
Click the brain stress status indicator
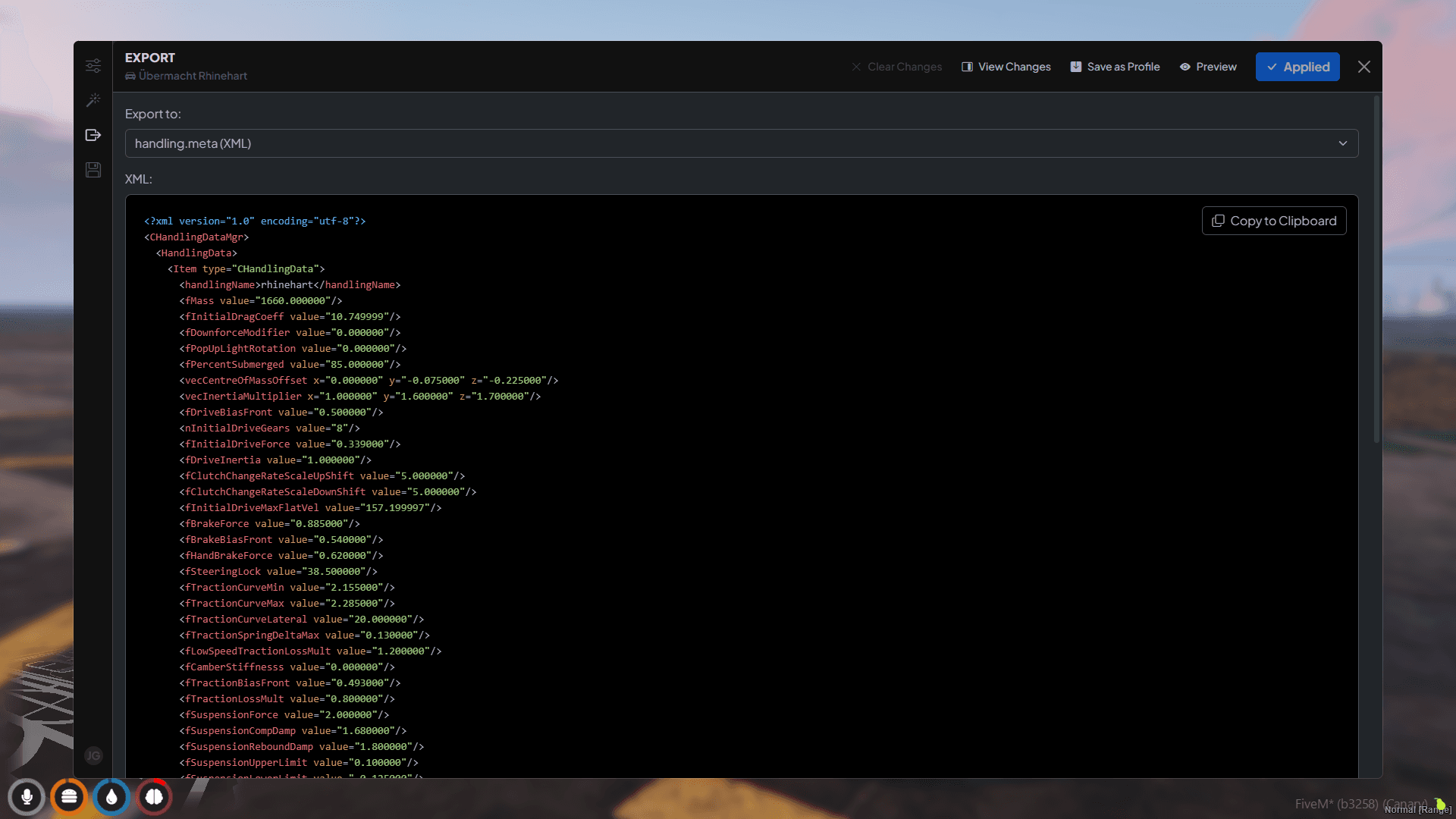pos(153,797)
